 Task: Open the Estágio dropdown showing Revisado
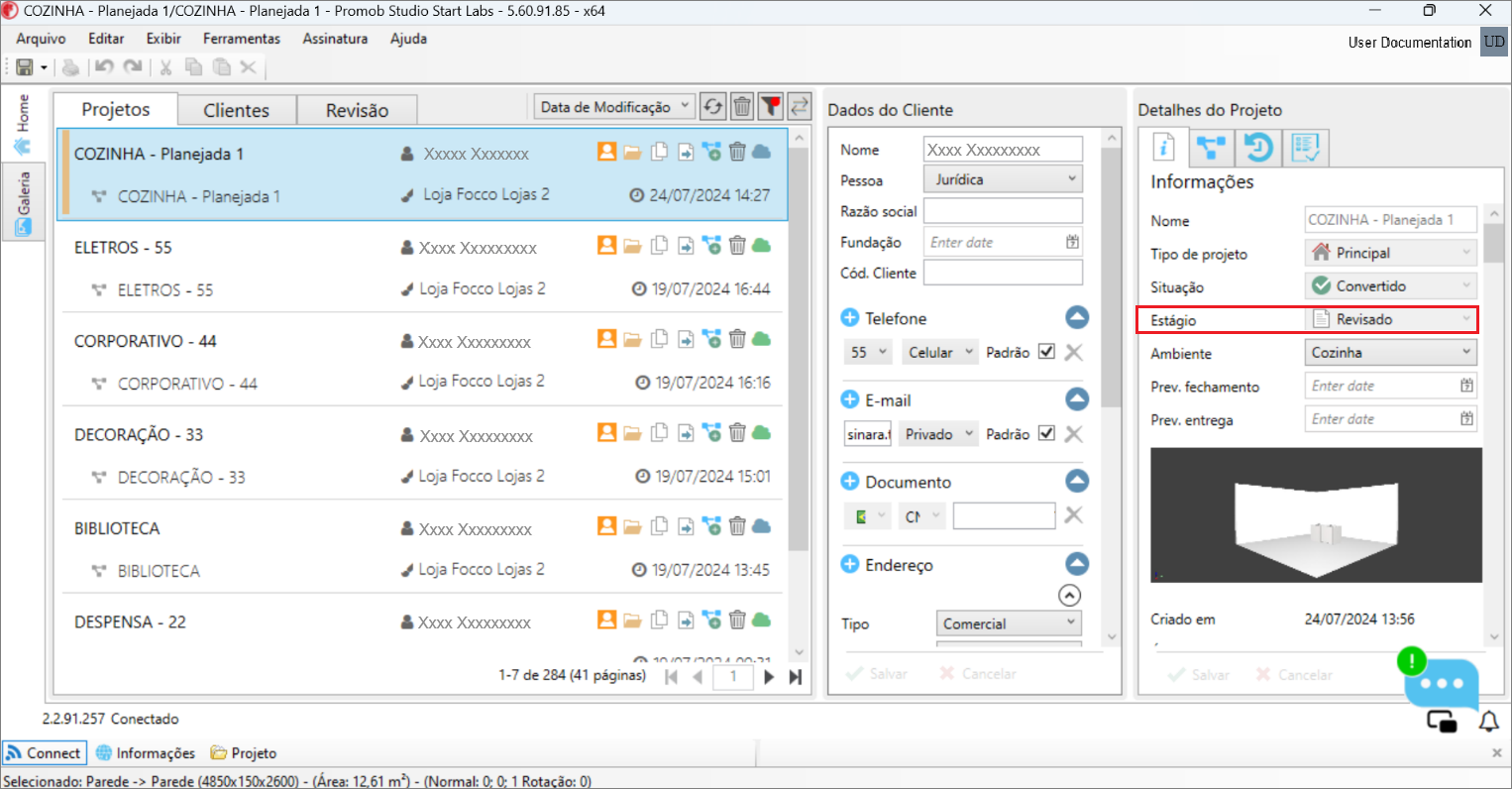coord(1391,319)
